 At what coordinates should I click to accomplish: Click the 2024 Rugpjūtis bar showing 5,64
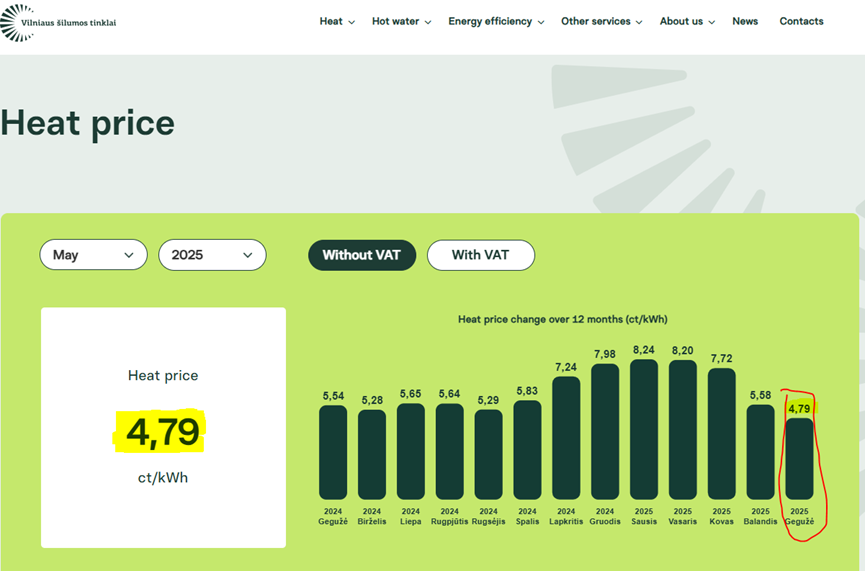pyautogui.click(x=450, y=451)
